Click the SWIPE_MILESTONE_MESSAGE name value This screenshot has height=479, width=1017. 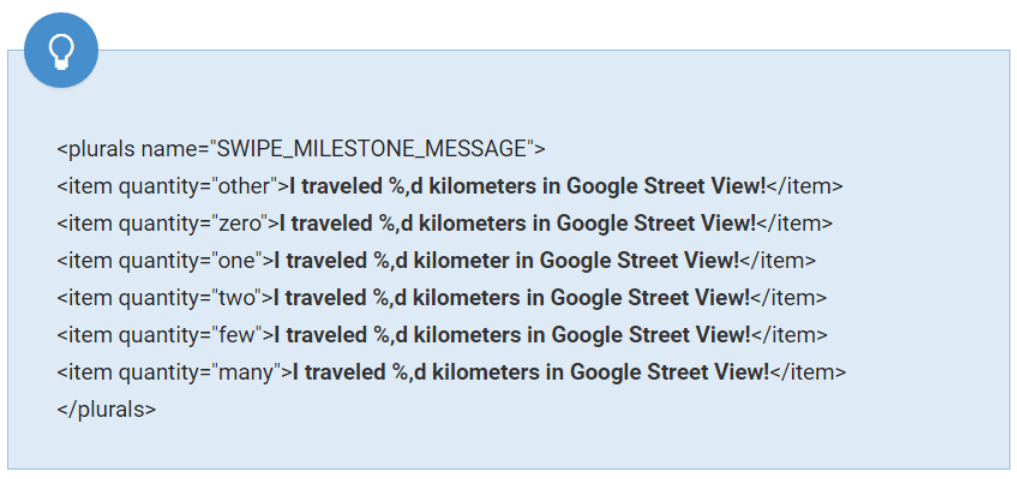tap(372, 150)
